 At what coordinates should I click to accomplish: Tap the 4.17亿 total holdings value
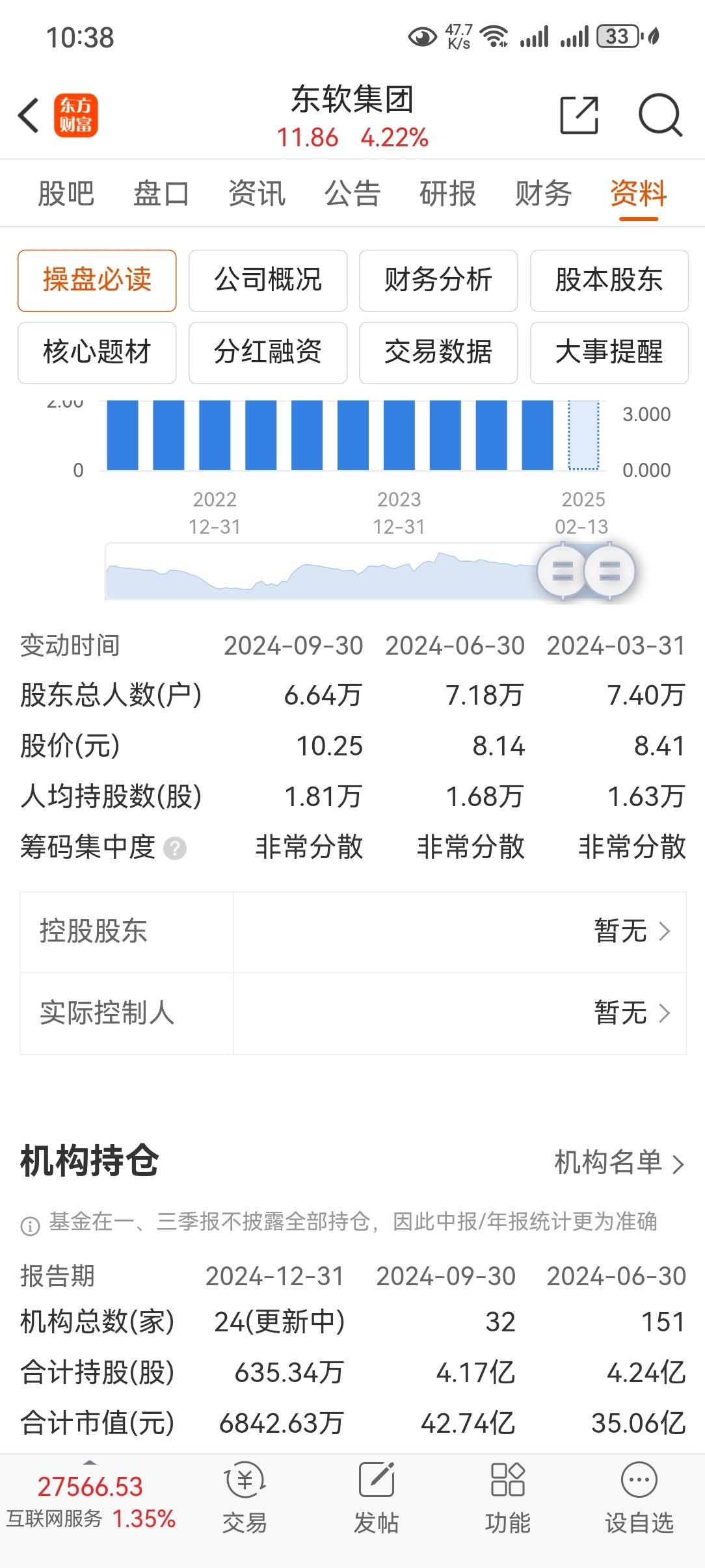click(x=476, y=1373)
